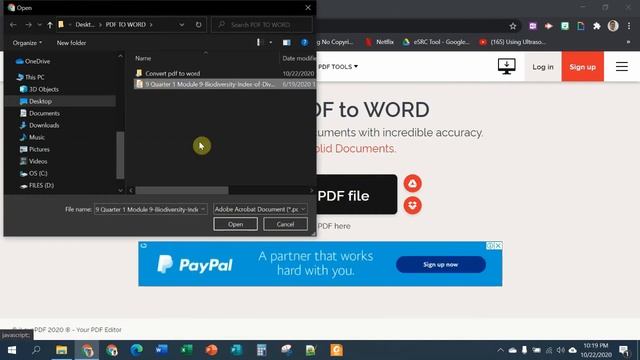
Task: Open Chrome three-dot menu
Action: tap(629, 26)
